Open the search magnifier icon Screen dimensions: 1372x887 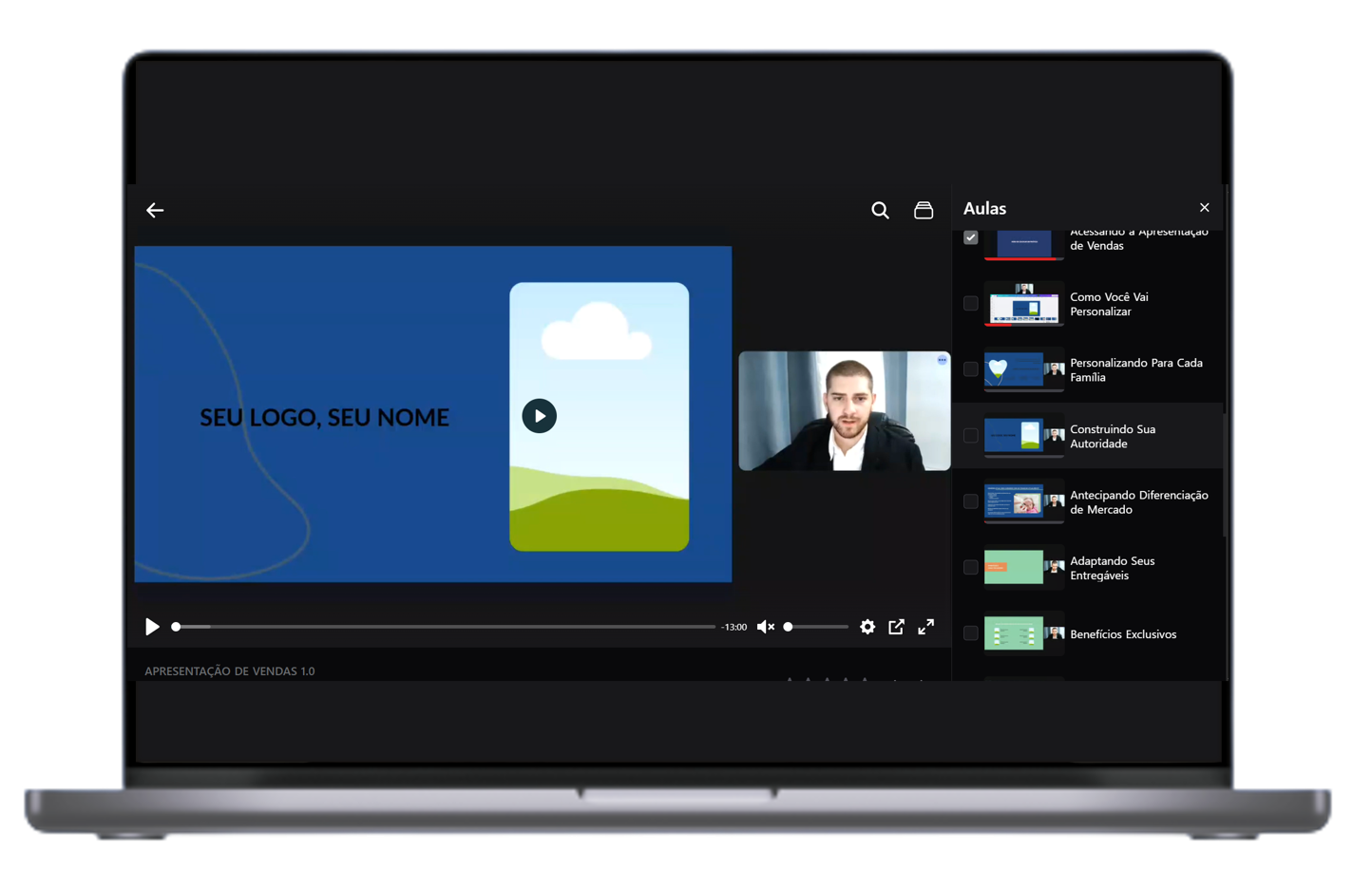(880, 210)
